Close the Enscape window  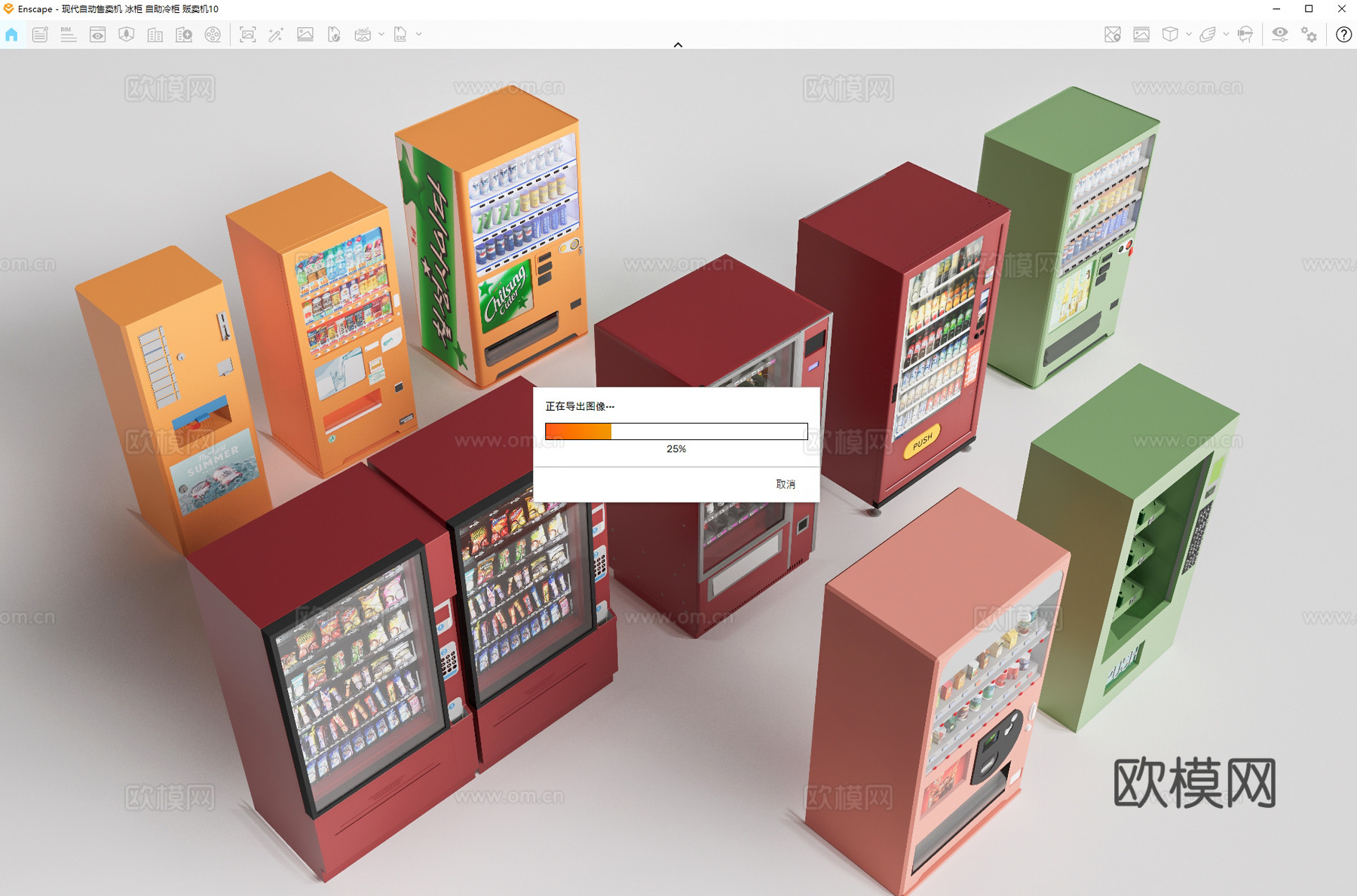[x=1341, y=9]
